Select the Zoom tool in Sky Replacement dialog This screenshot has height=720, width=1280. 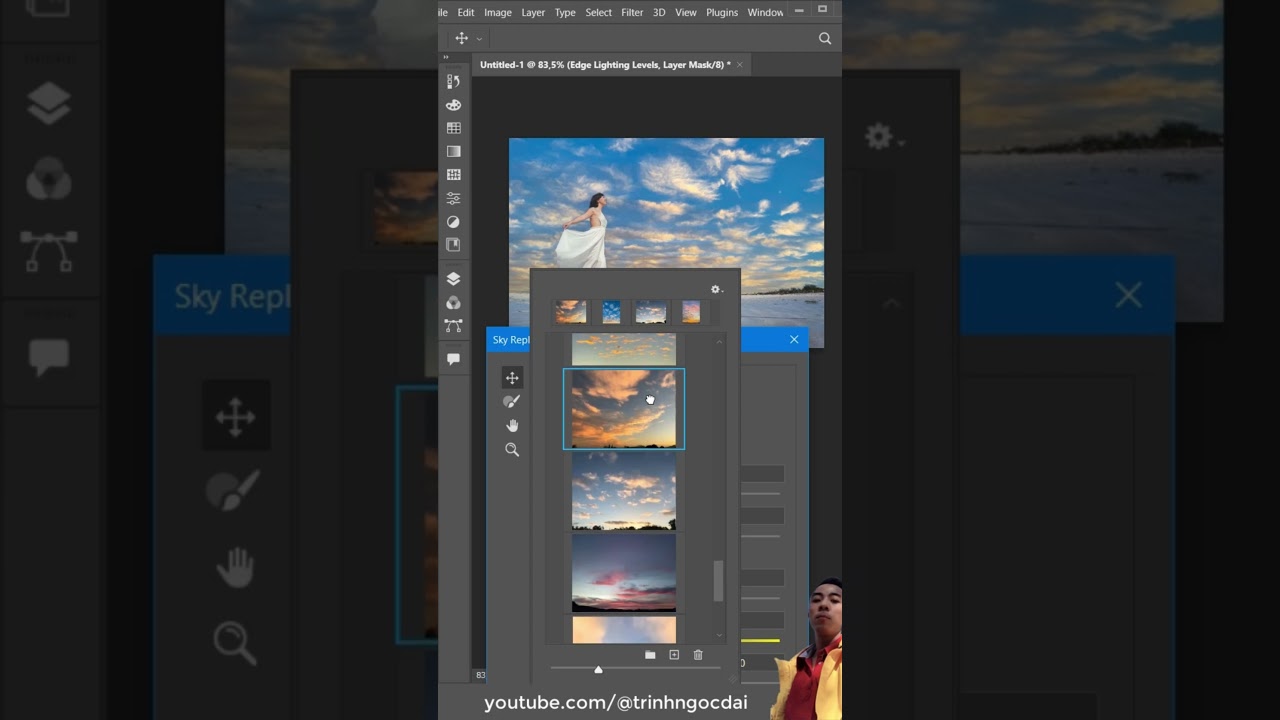[x=512, y=450]
